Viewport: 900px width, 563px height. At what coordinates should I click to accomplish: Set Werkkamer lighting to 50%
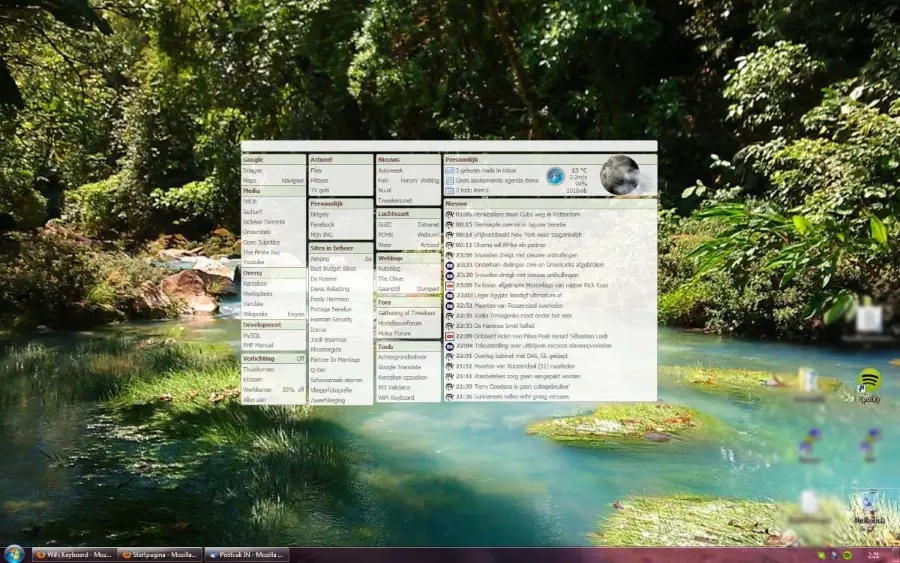pyautogui.click(x=288, y=390)
